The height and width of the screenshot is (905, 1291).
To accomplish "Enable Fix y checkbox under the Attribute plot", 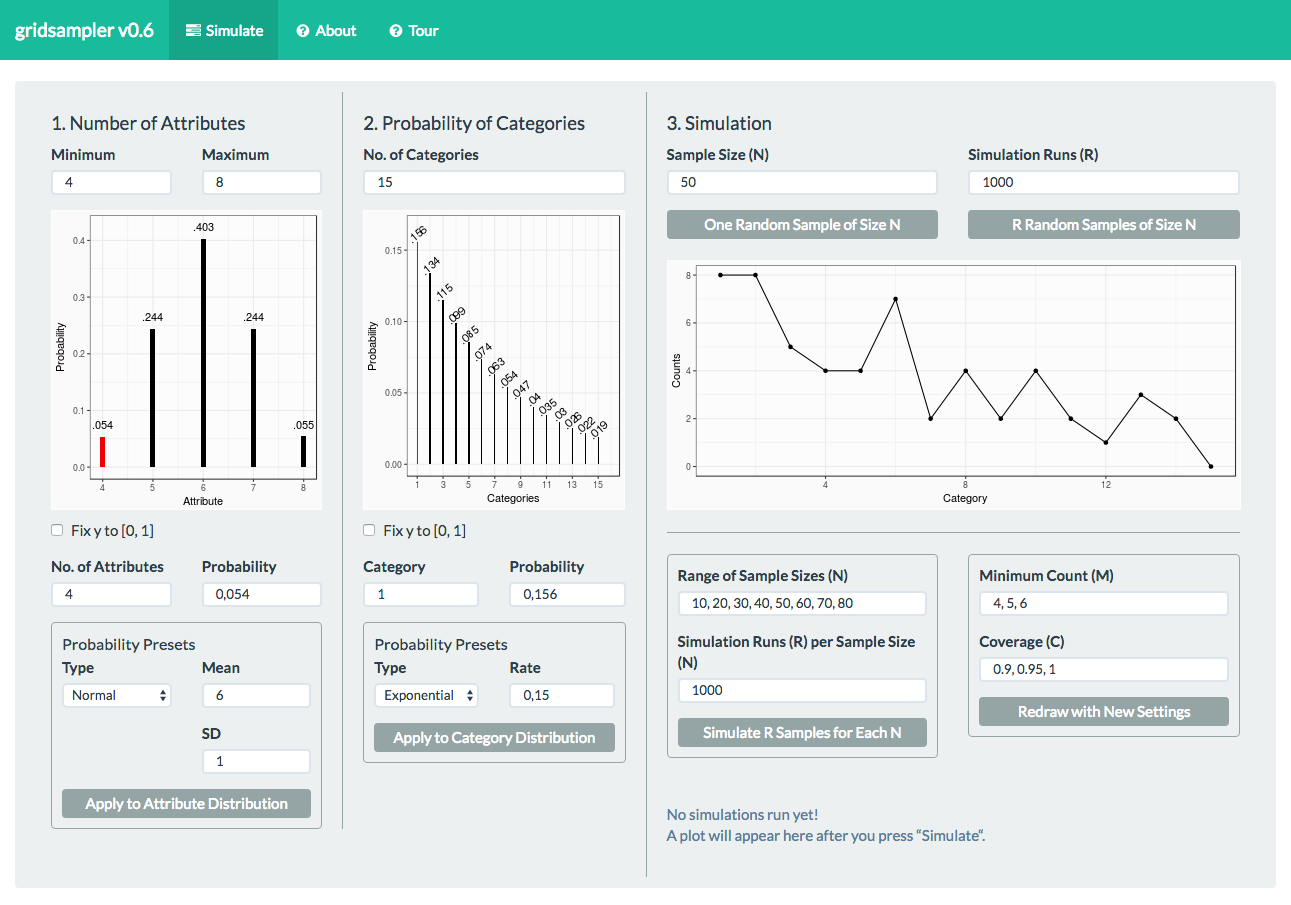I will pos(57,530).
